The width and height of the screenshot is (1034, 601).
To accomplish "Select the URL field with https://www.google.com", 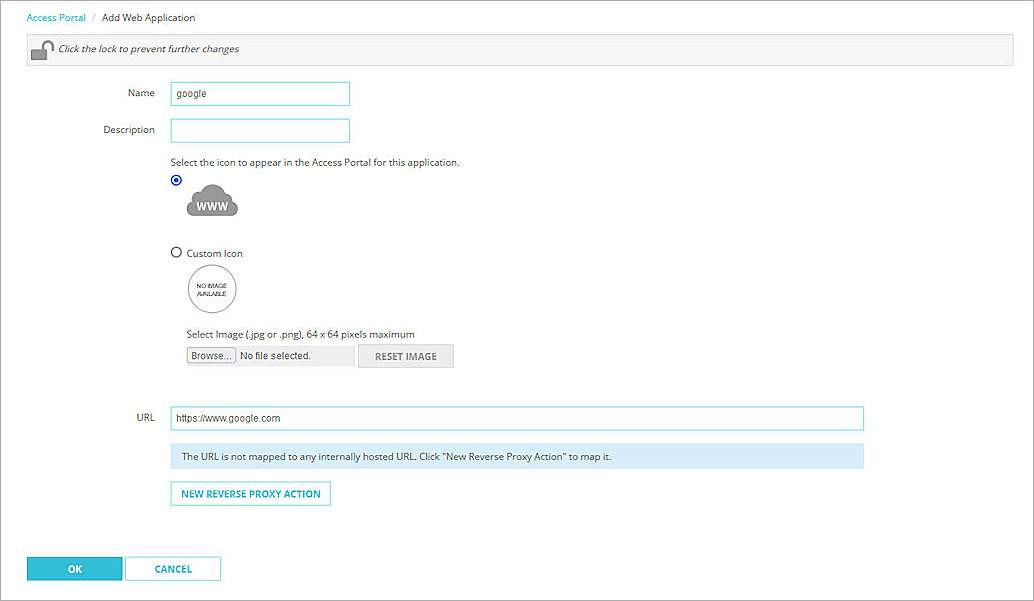I will coord(517,418).
